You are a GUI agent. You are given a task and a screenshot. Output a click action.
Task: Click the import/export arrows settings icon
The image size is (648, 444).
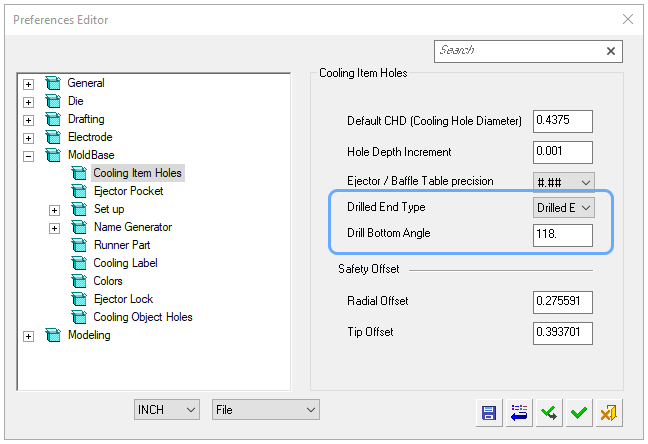tap(519, 413)
